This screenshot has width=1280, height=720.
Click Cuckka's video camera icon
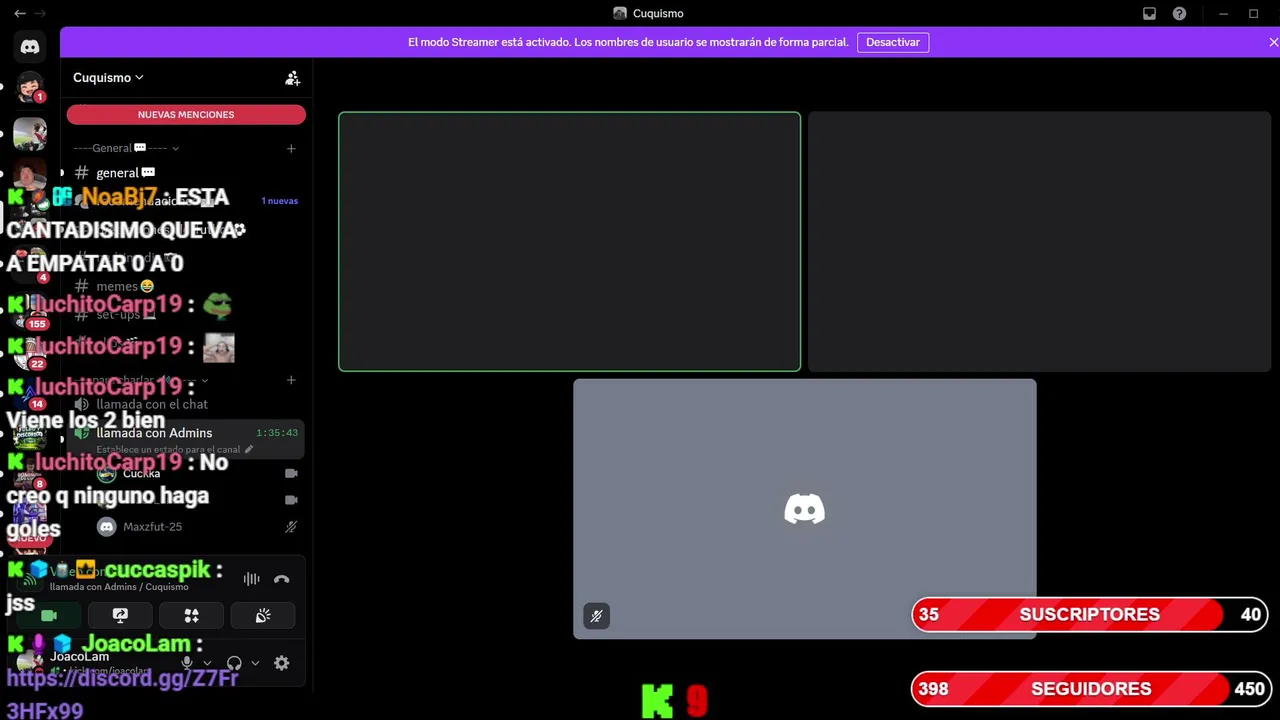click(291, 473)
